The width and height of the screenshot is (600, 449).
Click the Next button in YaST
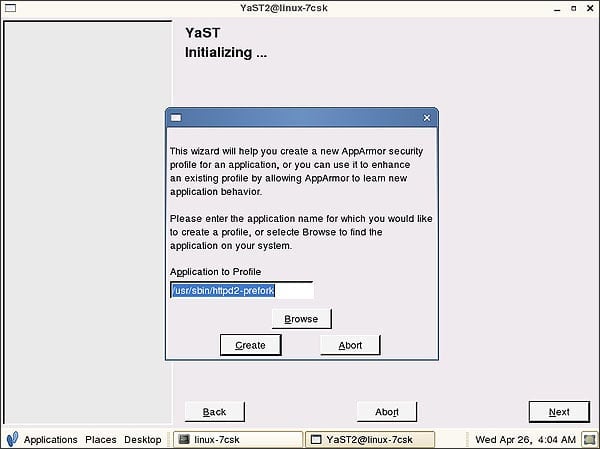tap(559, 412)
